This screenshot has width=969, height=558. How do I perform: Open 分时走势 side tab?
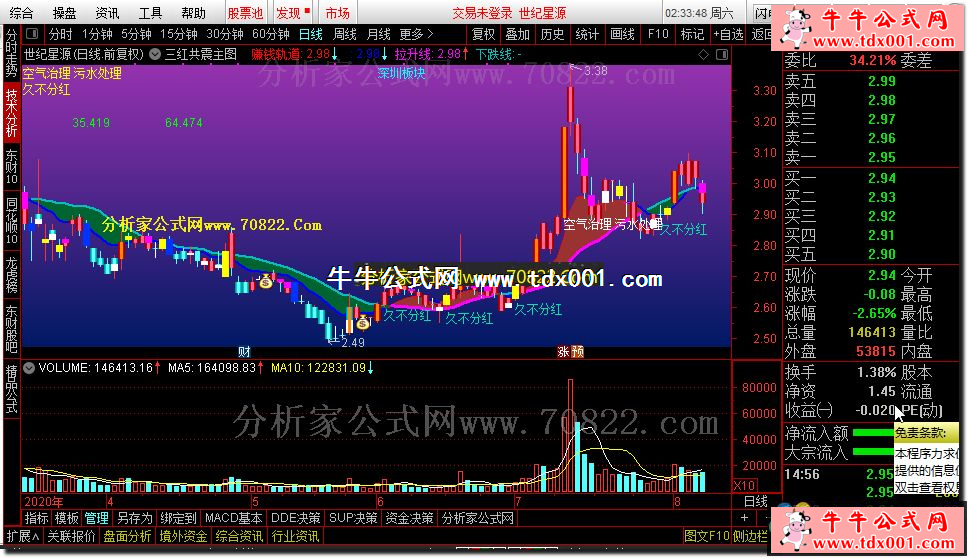tap(12, 53)
